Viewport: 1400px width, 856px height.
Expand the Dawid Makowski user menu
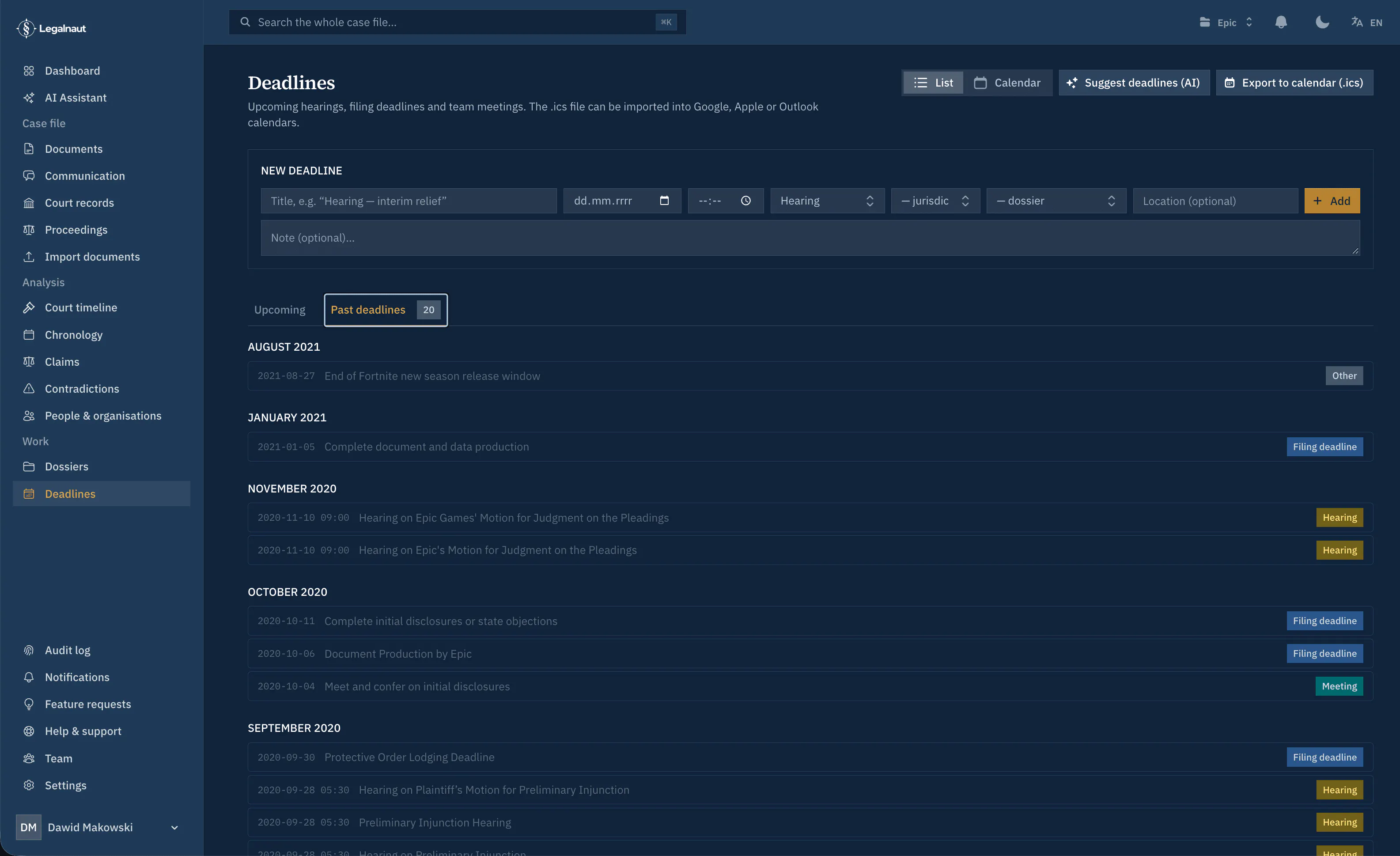coord(101,828)
